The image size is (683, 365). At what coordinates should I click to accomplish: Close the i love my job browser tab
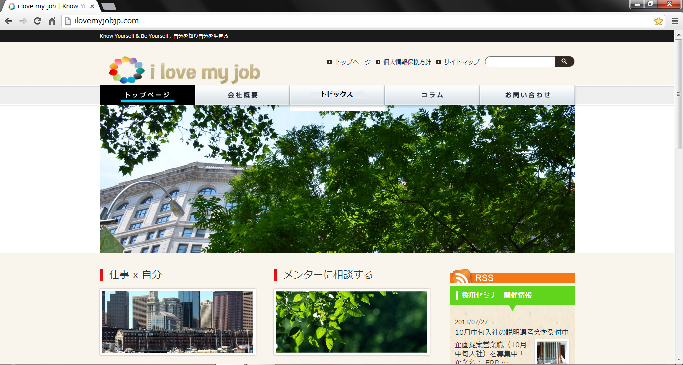pos(92,7)
